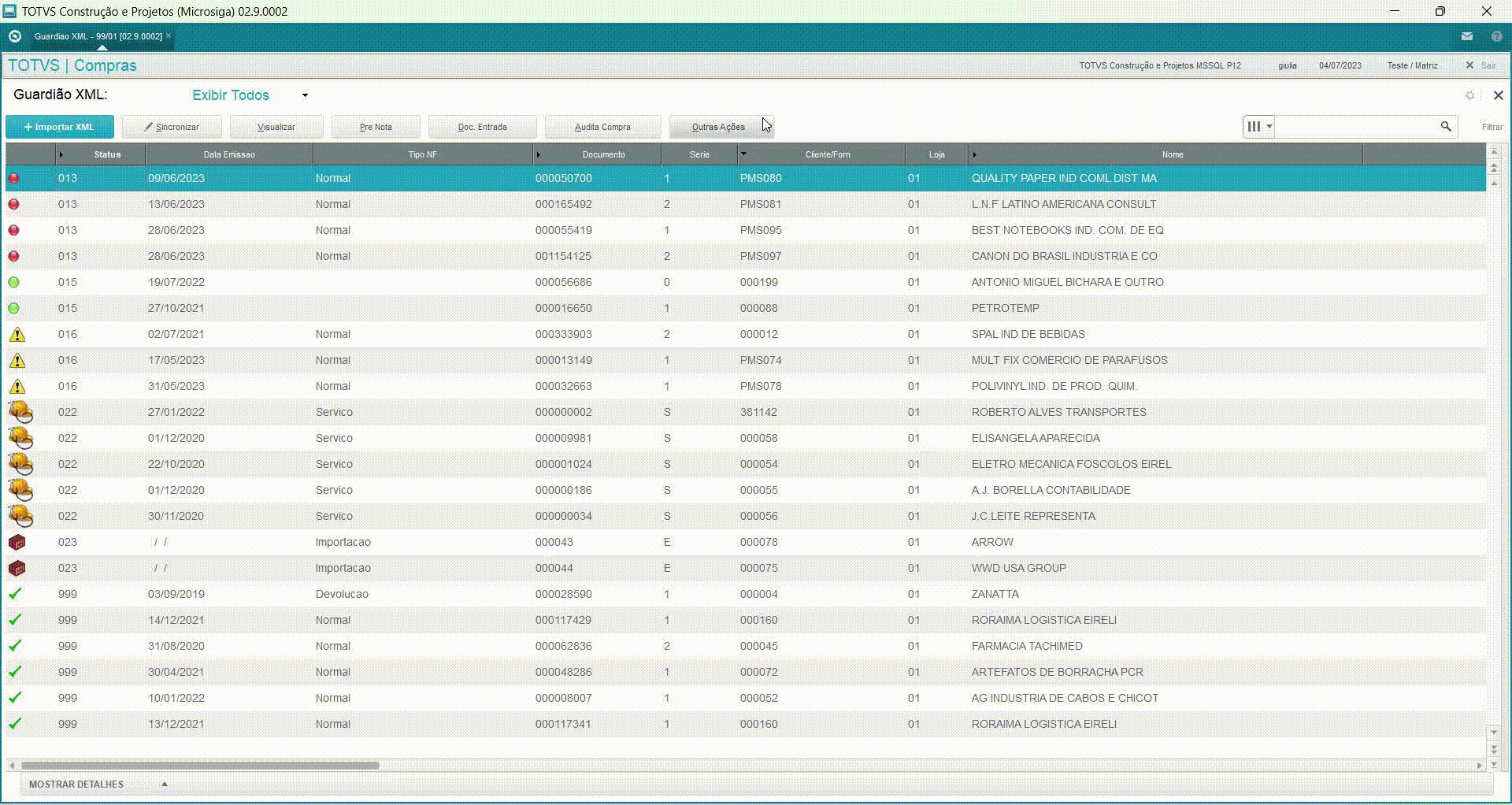The width and height of the screenshot is (1512, 805).
Task: Click the TOTVS home logo icon
Action: tap(14, 36)
